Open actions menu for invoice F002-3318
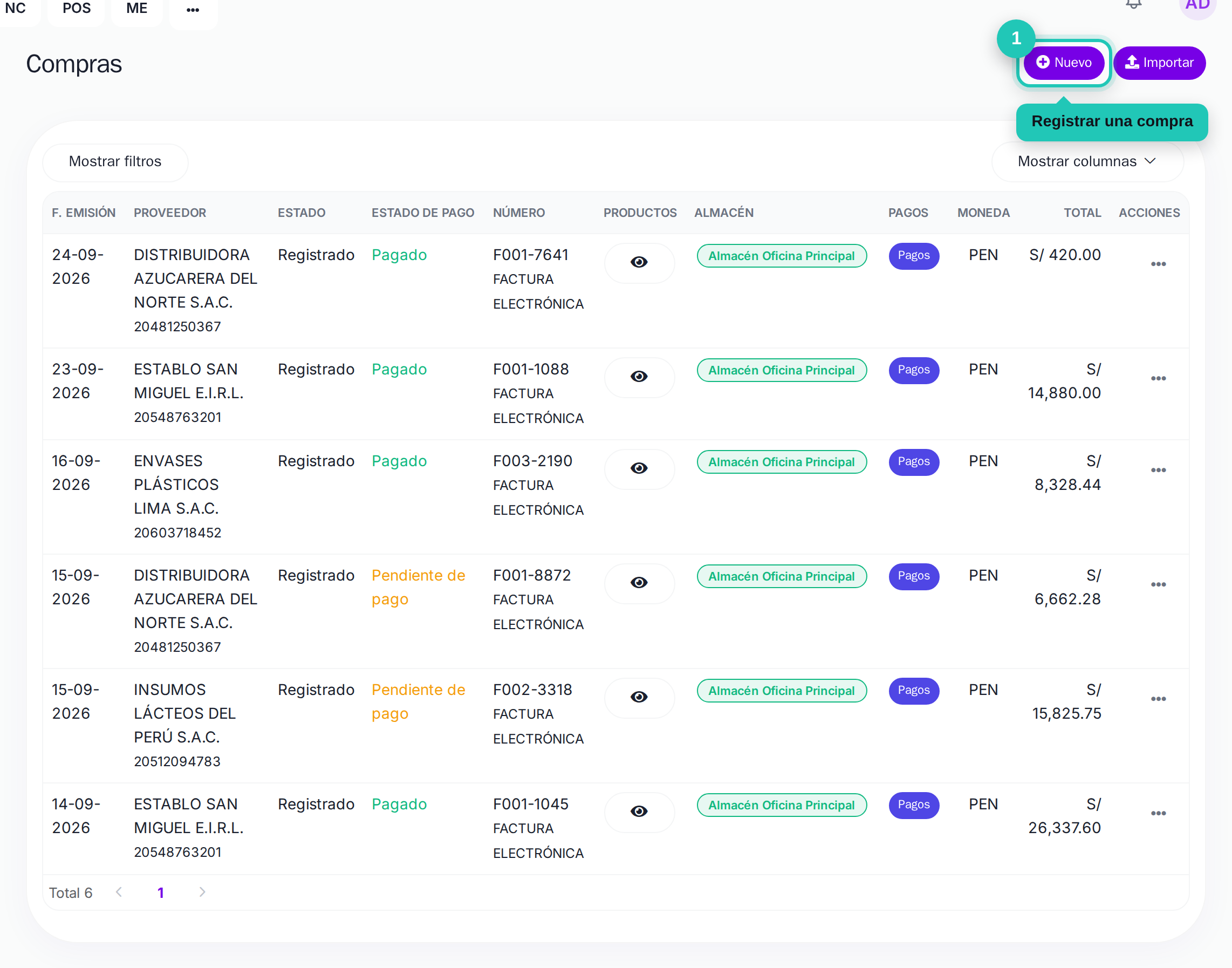The height and width of the screenshot is (968, 1232). point(1158,699)
